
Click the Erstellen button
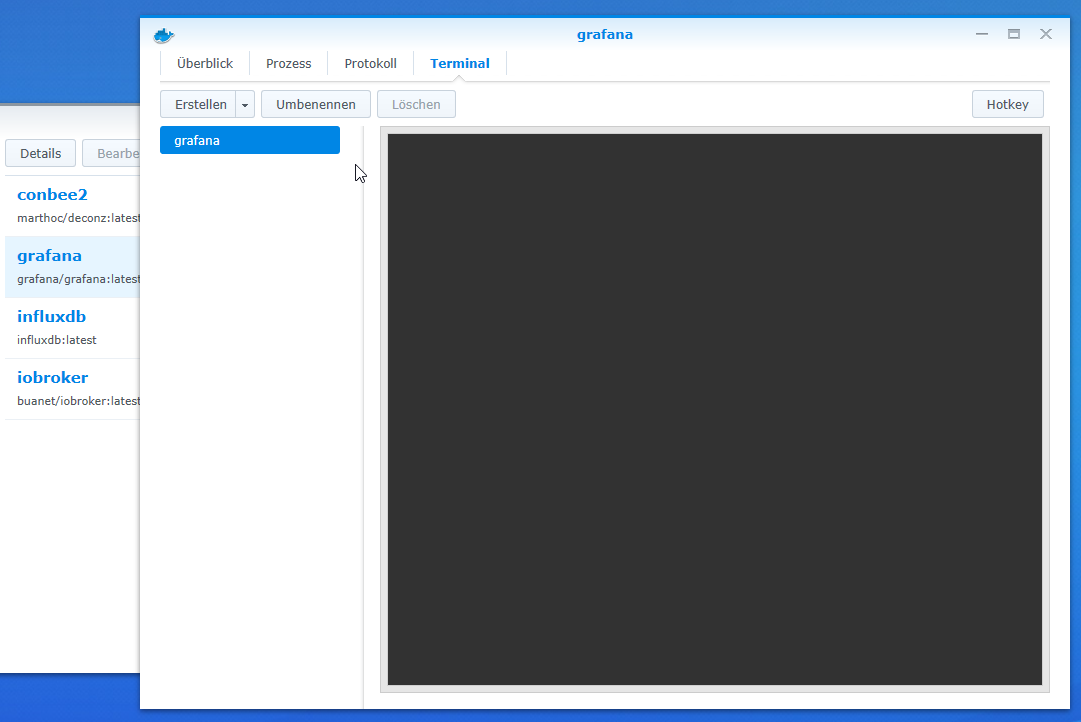199,104
